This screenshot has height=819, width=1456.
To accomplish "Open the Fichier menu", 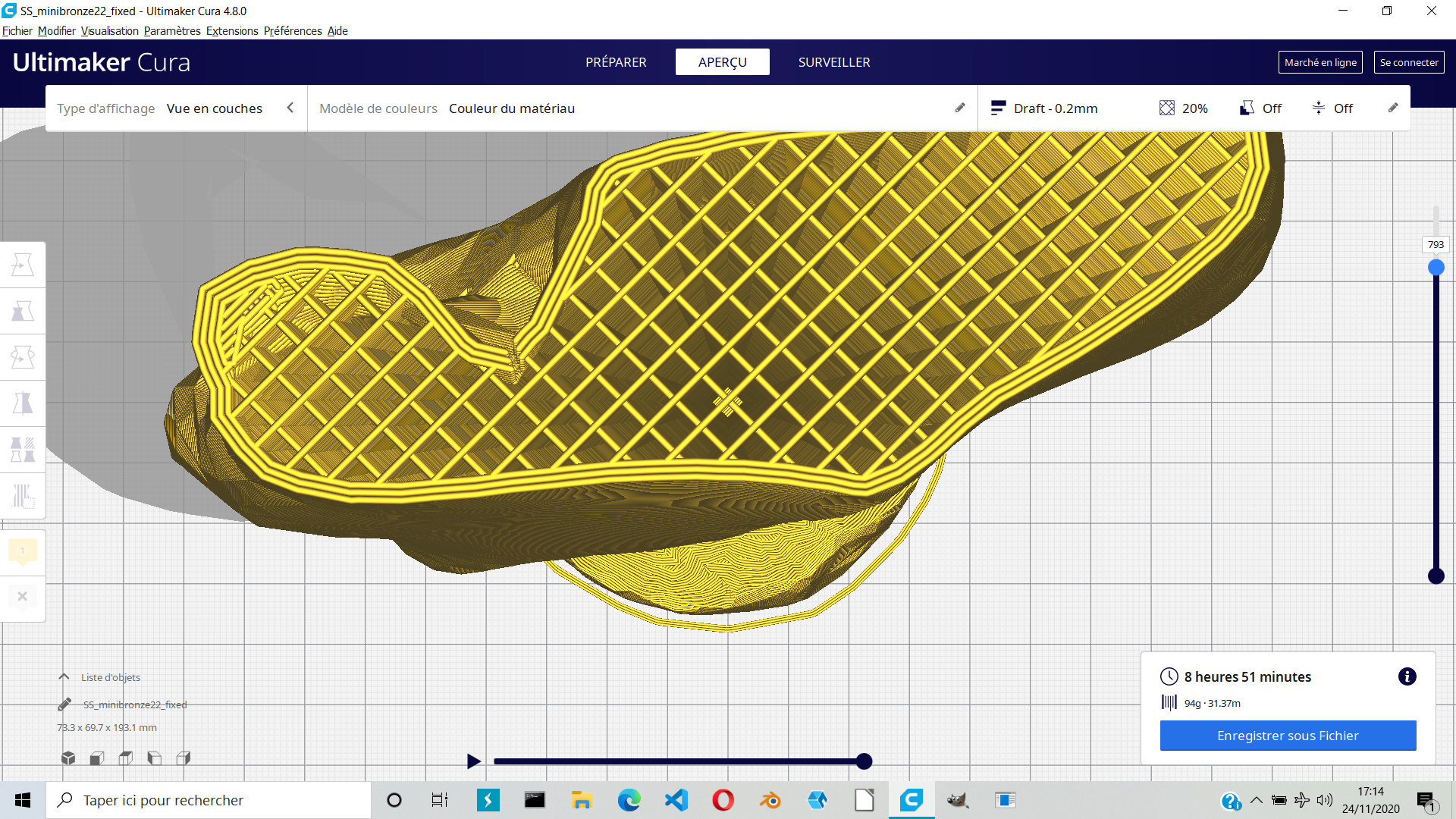I will click(17, 31).
